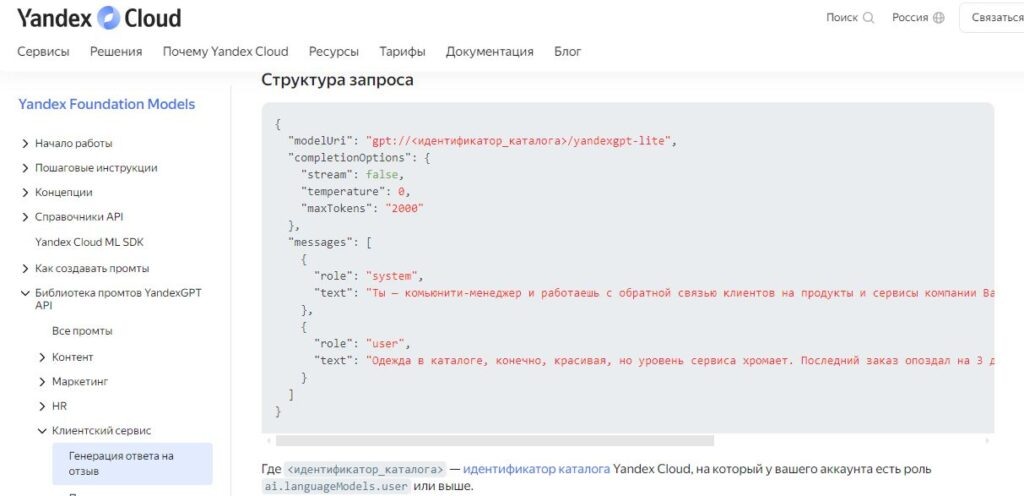Click the Структура запроса heading
This screenshot has width=1024, height=496.
coord(338,80)
